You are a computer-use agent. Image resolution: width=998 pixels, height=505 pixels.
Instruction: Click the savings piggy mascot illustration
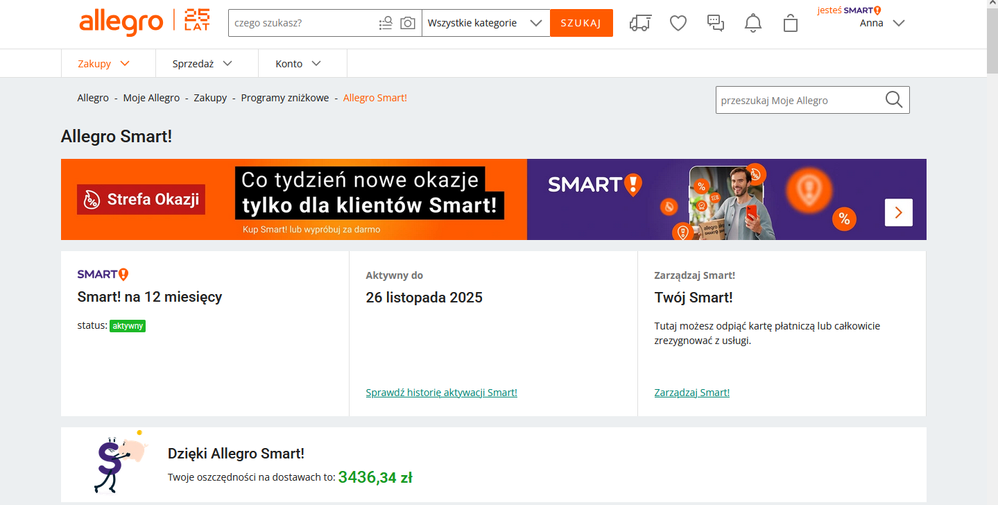(120, 462)
